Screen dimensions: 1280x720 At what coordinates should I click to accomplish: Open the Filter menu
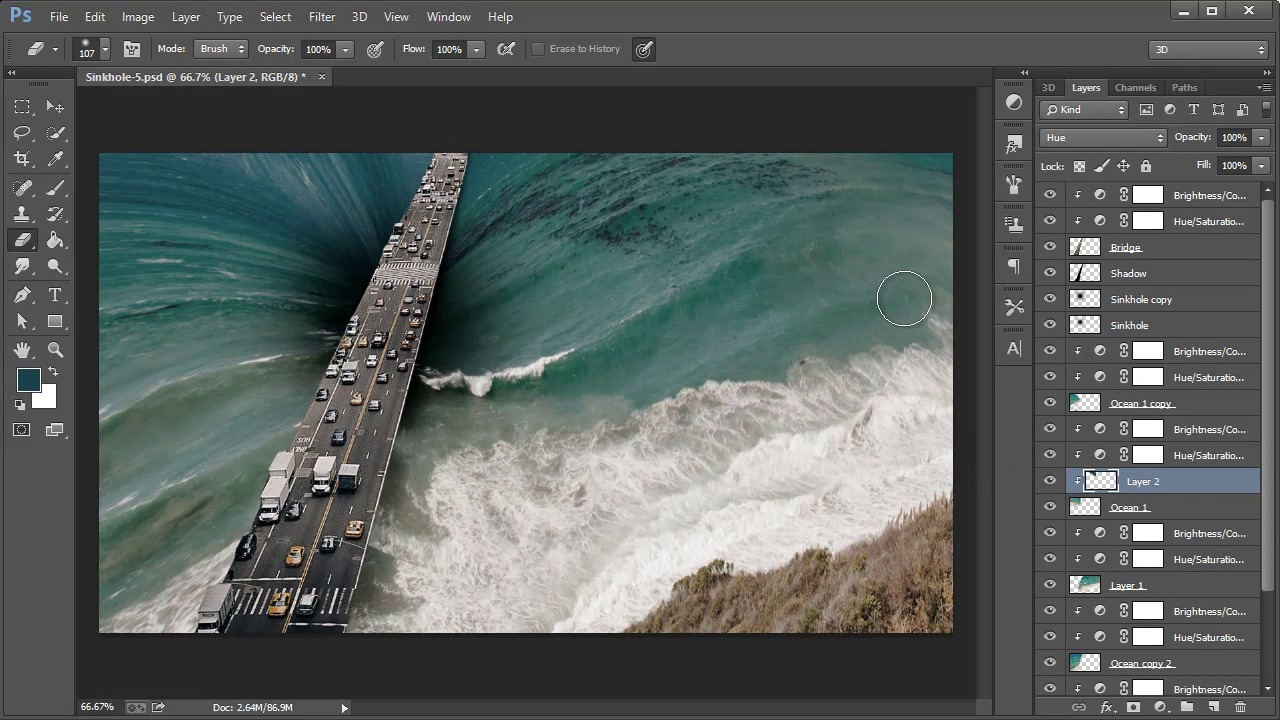[x=322, y=17]
